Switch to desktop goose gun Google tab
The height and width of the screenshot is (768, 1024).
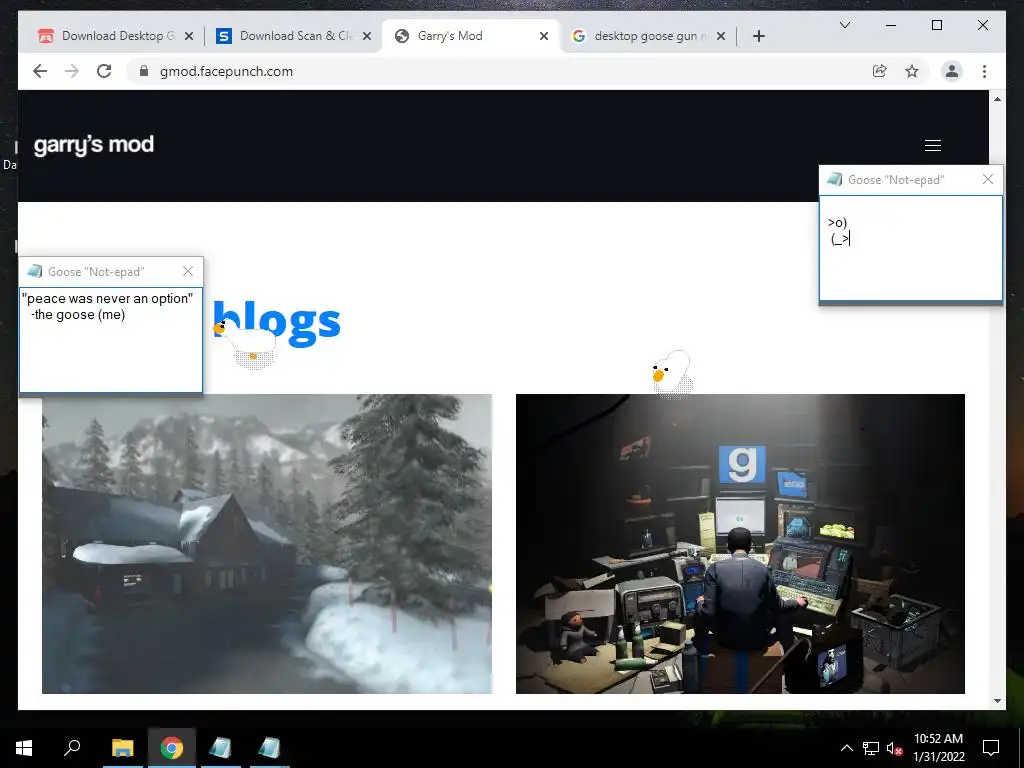point(647,36)
